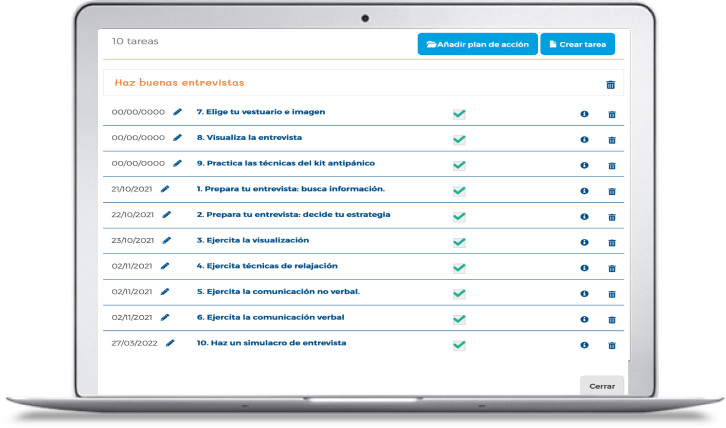Edit date of task 7 with pencil icon
726x428 pixels.
(178, 112)
